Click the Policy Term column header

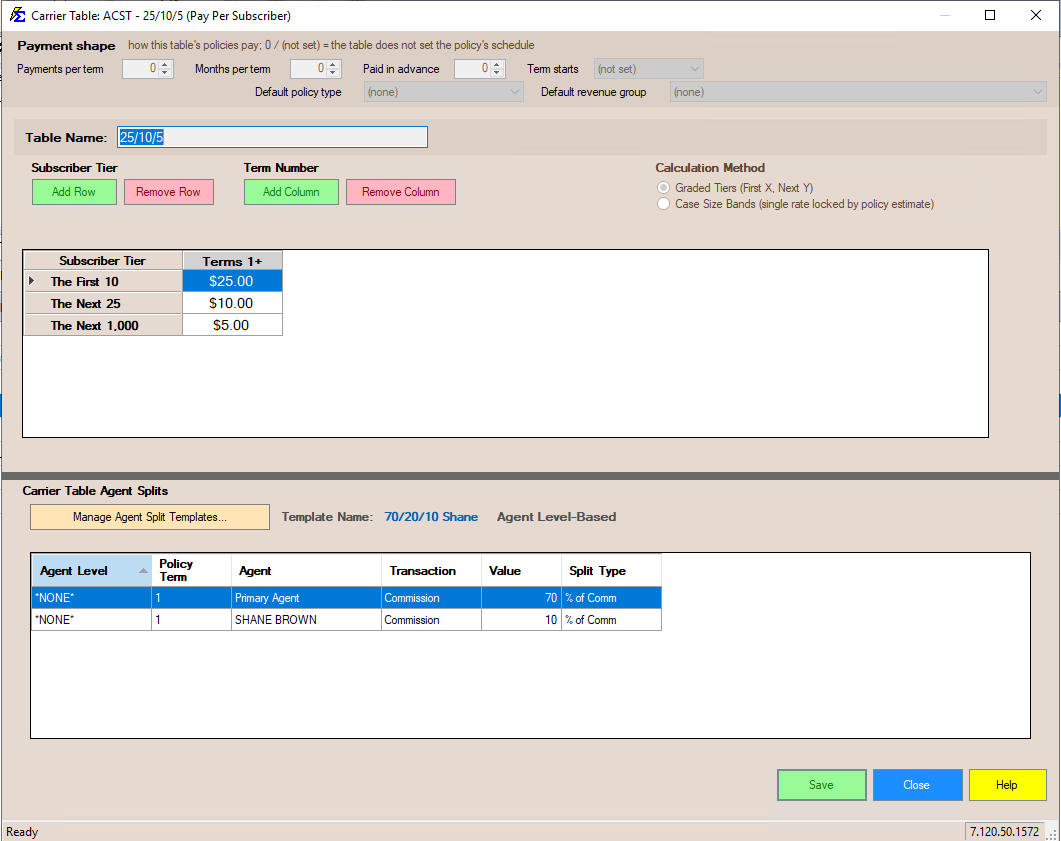(x=191, y=571)
